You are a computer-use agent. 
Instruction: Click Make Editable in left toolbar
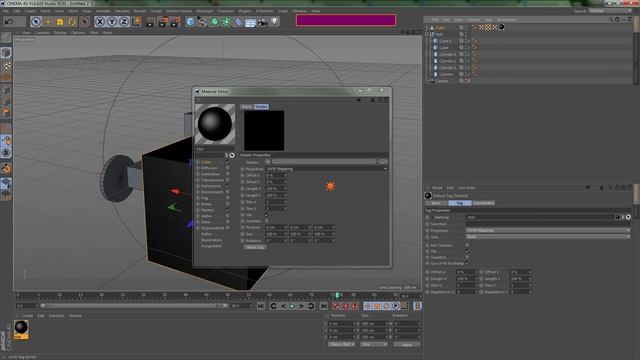tap(6, 38)
